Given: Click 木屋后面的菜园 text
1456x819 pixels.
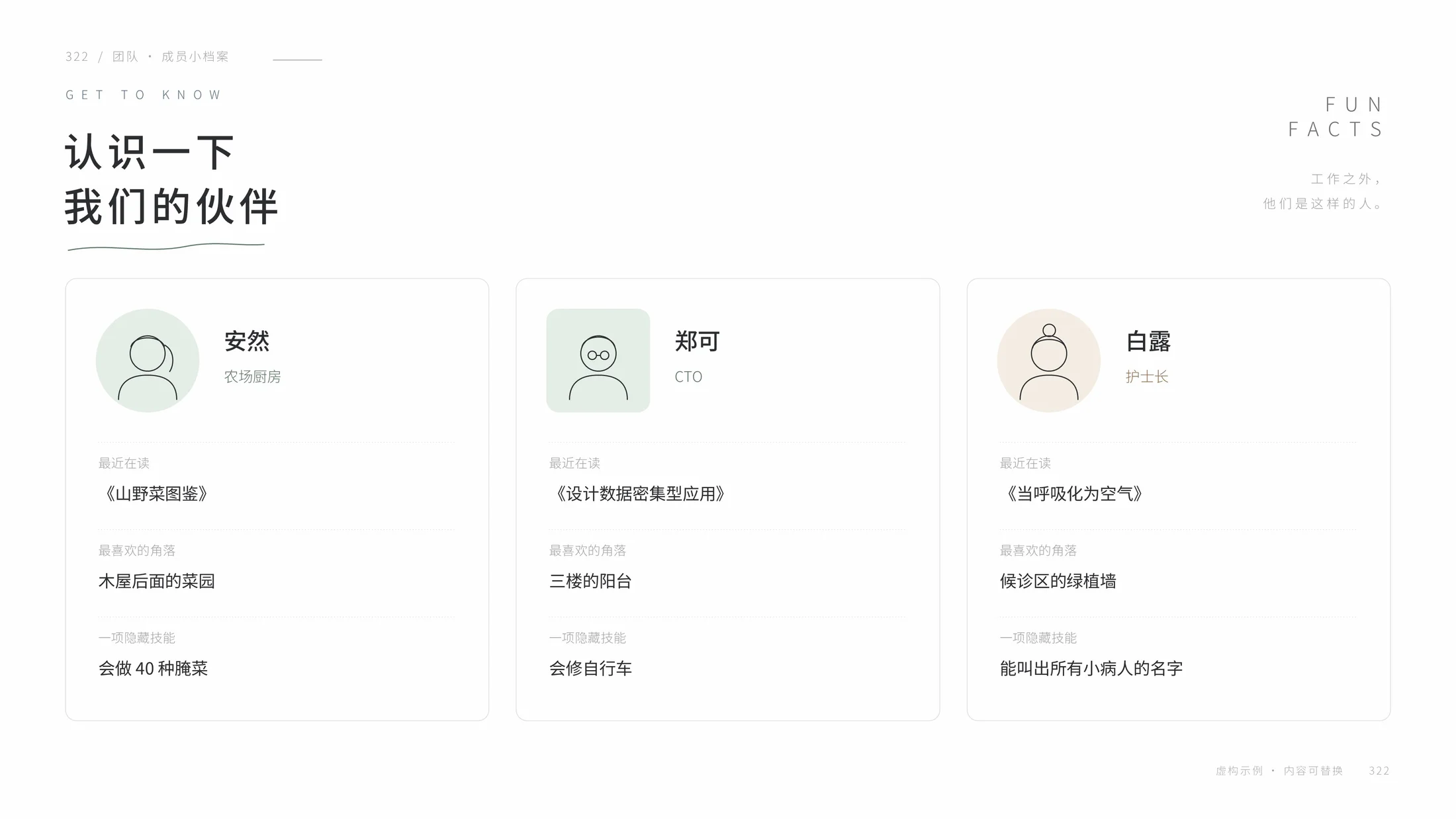Looking at the screenshot, I should point(157,581).
